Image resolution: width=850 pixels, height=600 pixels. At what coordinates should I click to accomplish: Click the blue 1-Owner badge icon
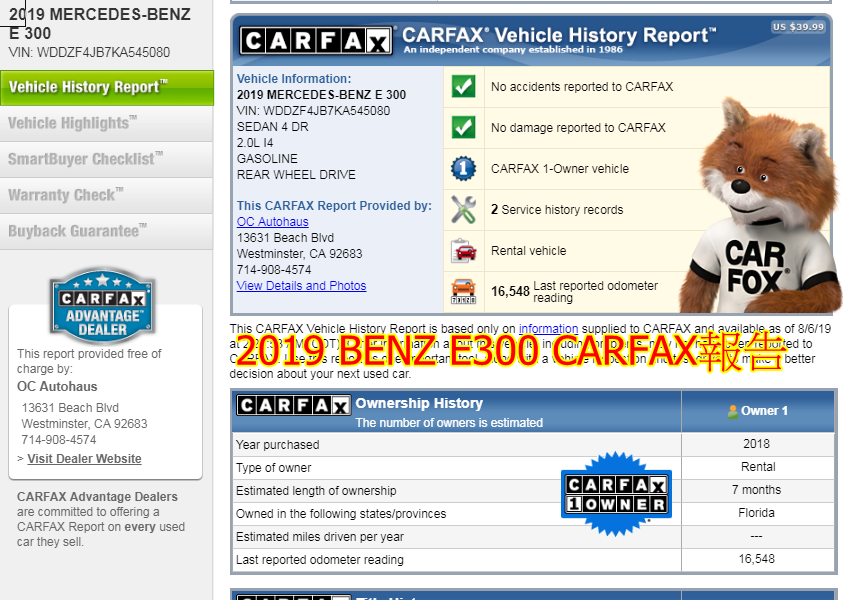[463, 169]
